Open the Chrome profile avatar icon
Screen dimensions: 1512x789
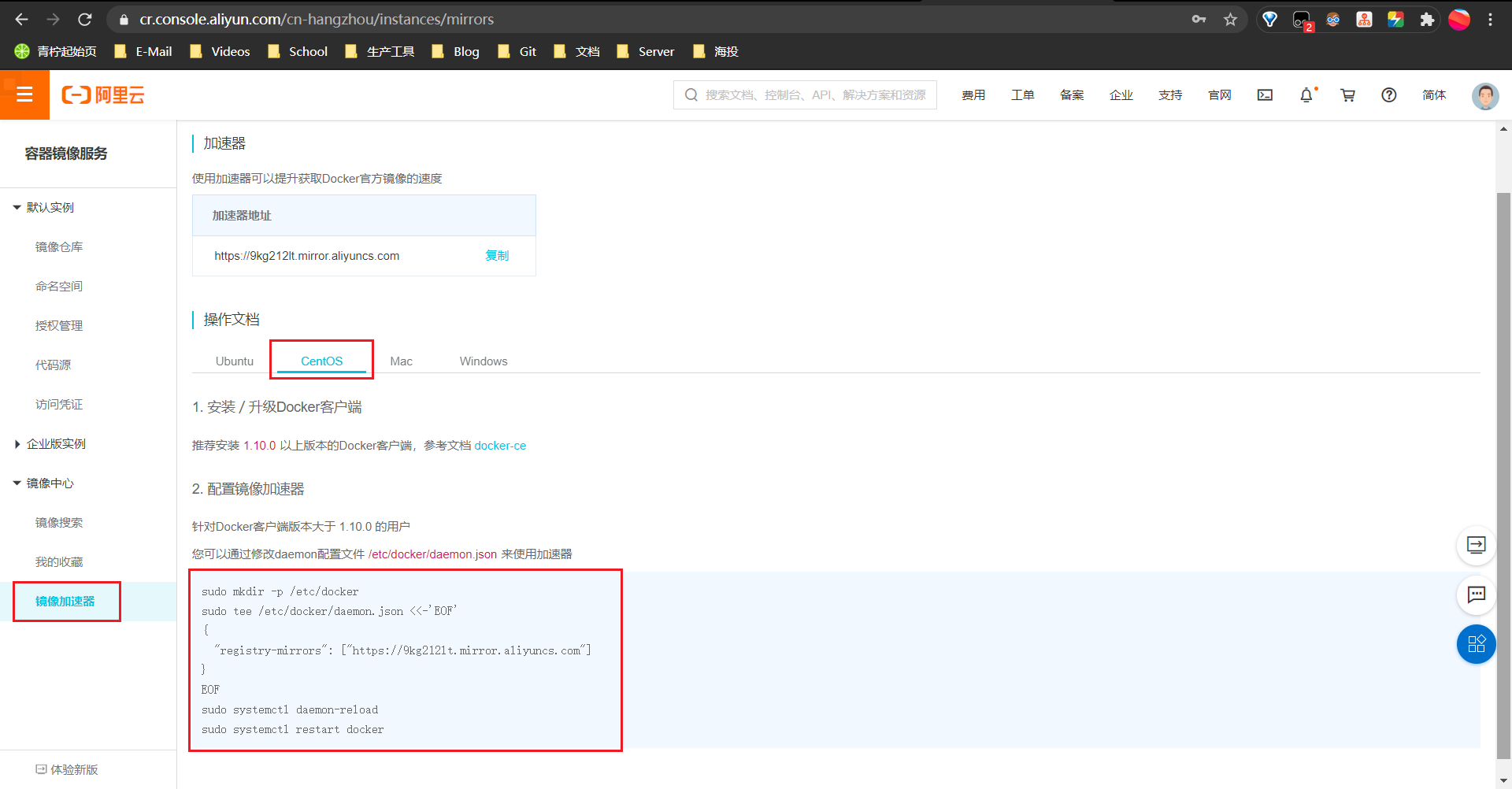coord(1459,19)
